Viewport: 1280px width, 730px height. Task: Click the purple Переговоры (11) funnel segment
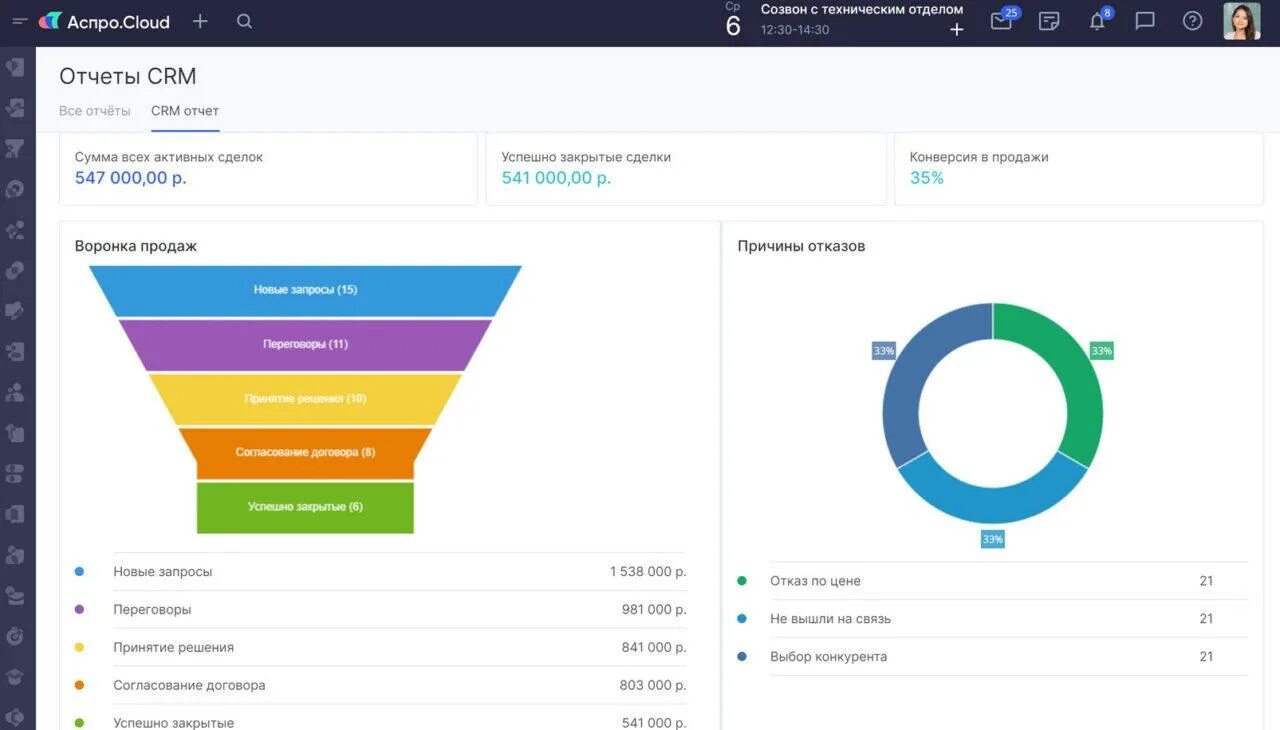[305, 344]
